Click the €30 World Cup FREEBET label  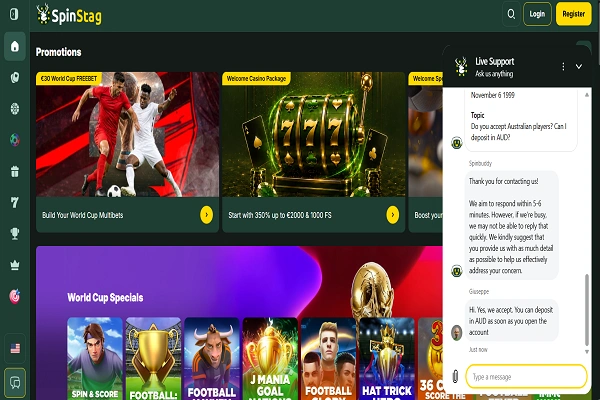click(69, 78)
